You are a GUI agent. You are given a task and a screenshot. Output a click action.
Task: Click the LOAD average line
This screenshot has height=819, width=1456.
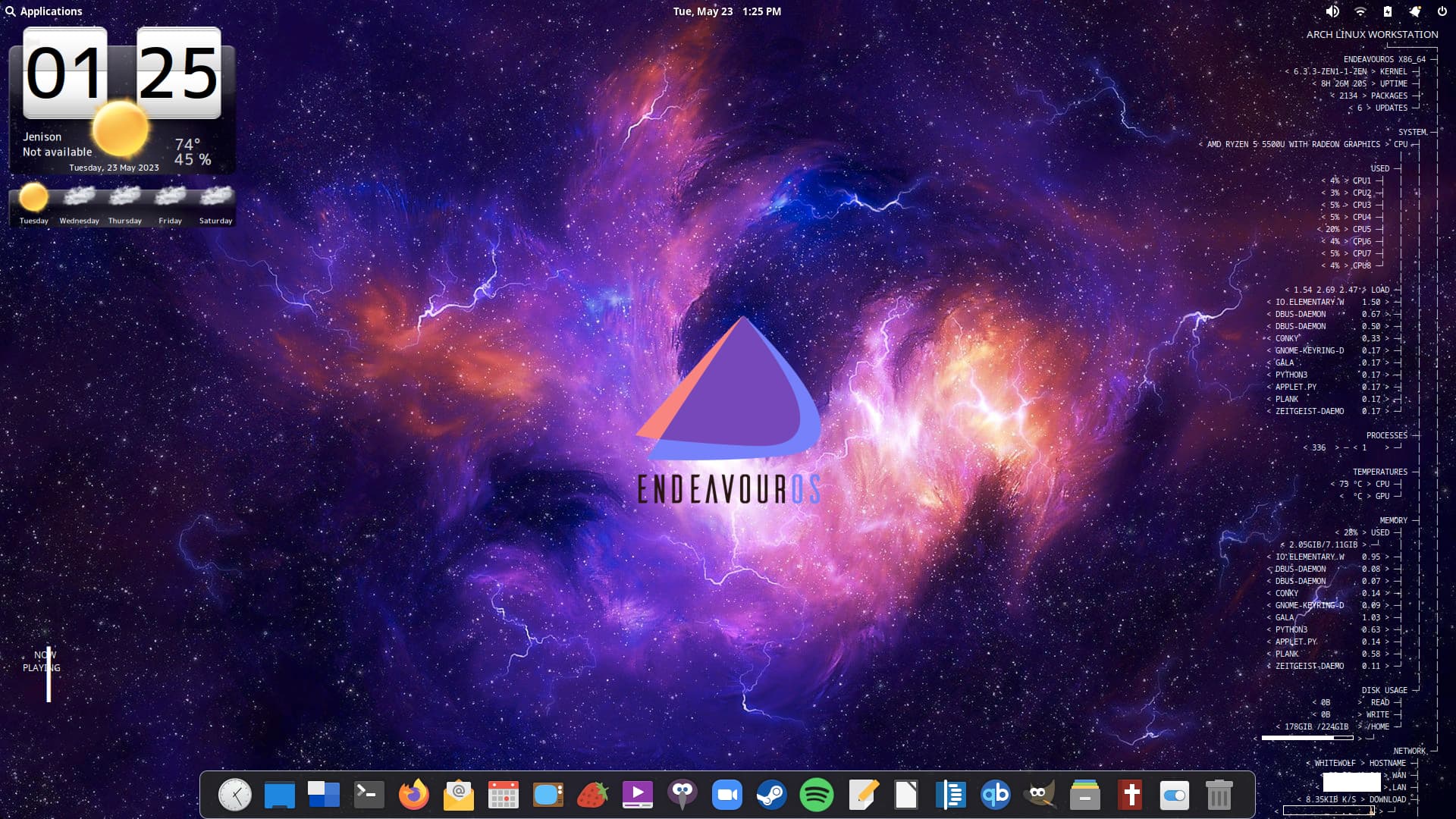click(1337, 290)
